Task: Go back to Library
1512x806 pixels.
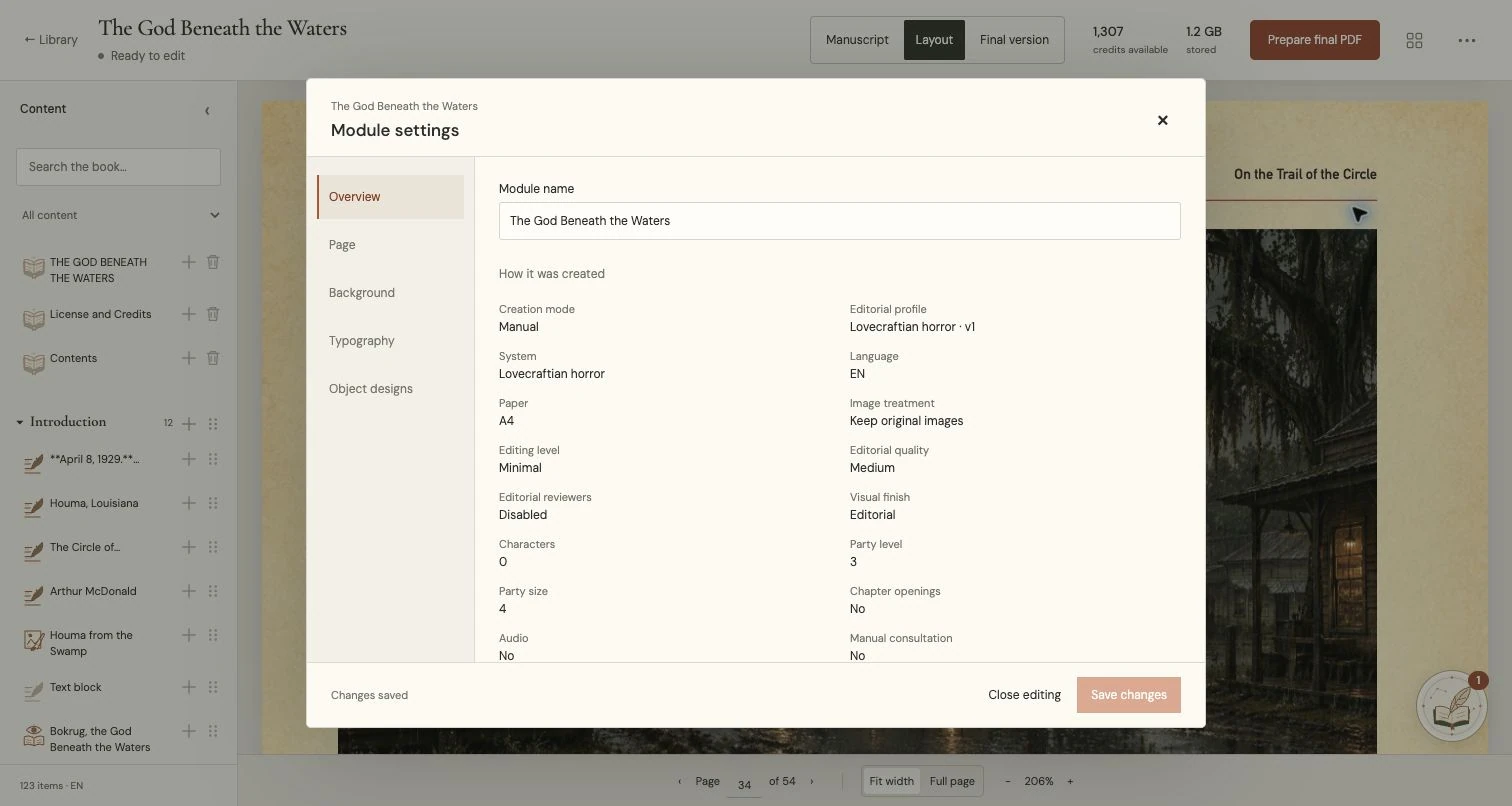Action: pos(51,40)
